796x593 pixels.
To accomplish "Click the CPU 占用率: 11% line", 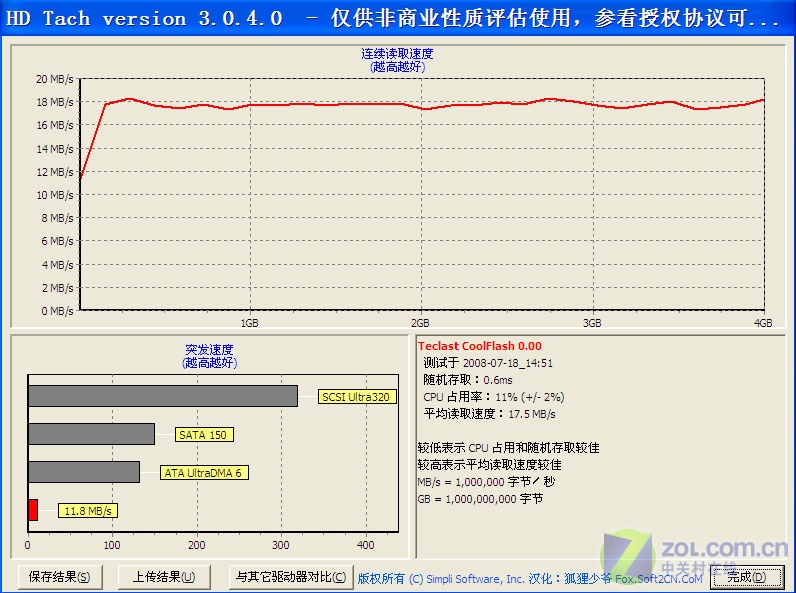I will [493, 397].
